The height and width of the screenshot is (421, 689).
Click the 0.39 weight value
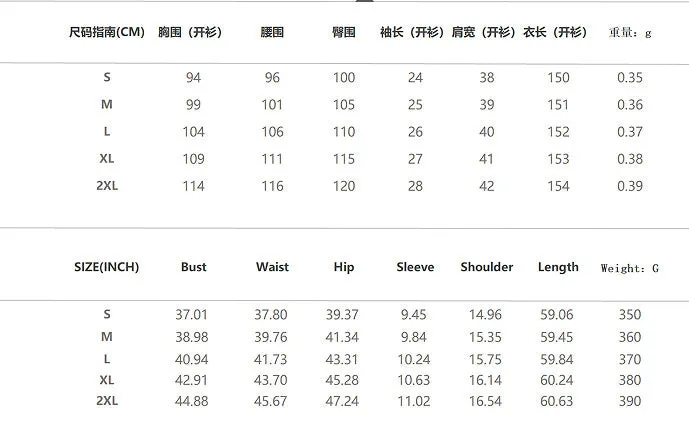pyautogui.click(x=630, y=186)
